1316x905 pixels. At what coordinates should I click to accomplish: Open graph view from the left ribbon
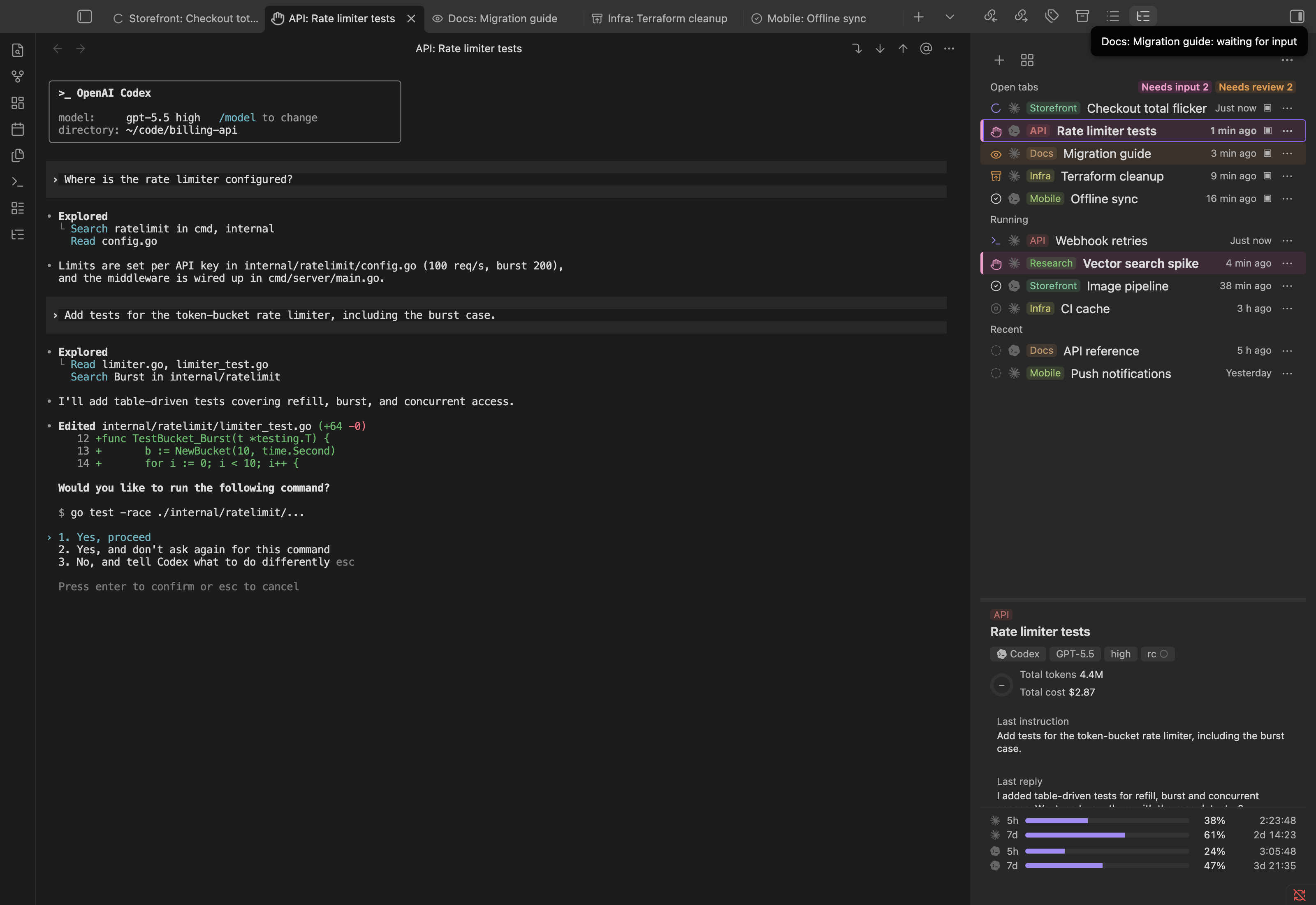pyautogui.click(x=18, y=77)
